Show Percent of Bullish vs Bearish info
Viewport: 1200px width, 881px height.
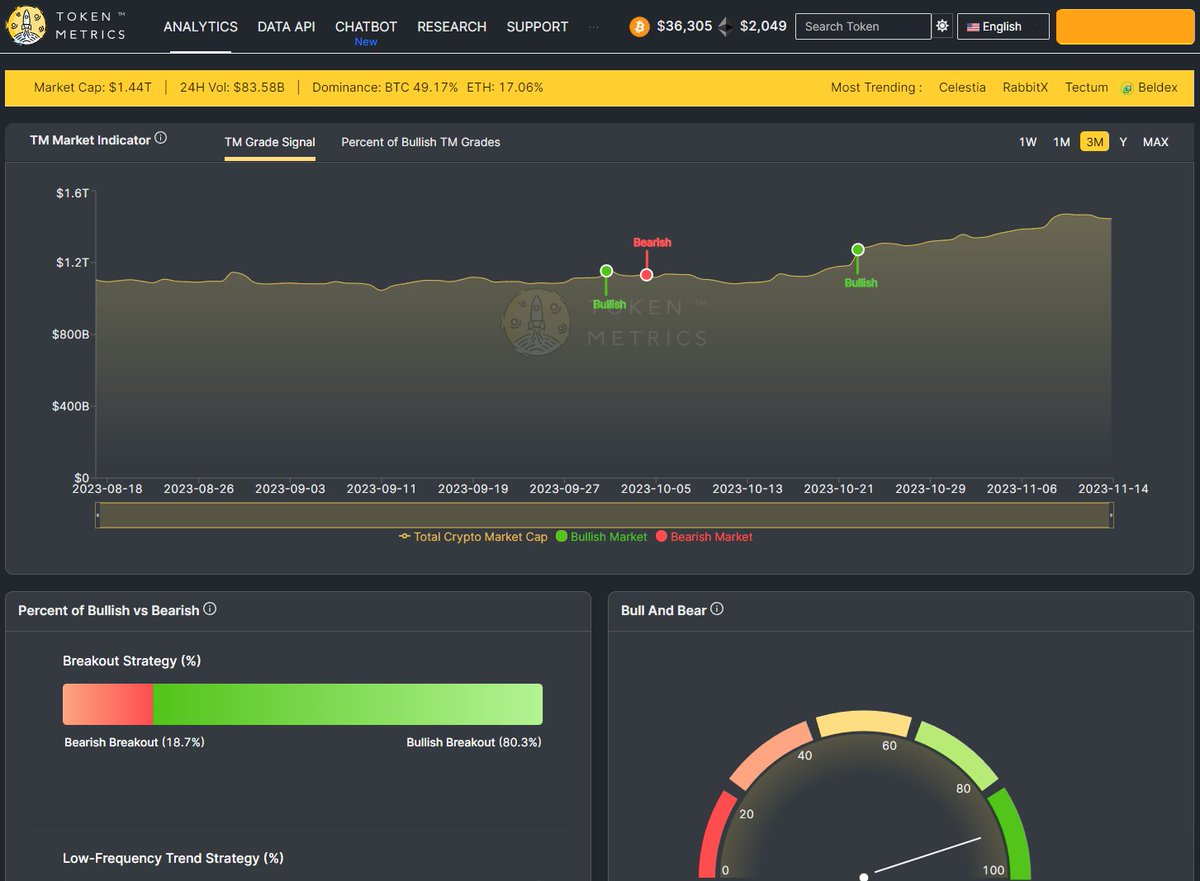210,609
